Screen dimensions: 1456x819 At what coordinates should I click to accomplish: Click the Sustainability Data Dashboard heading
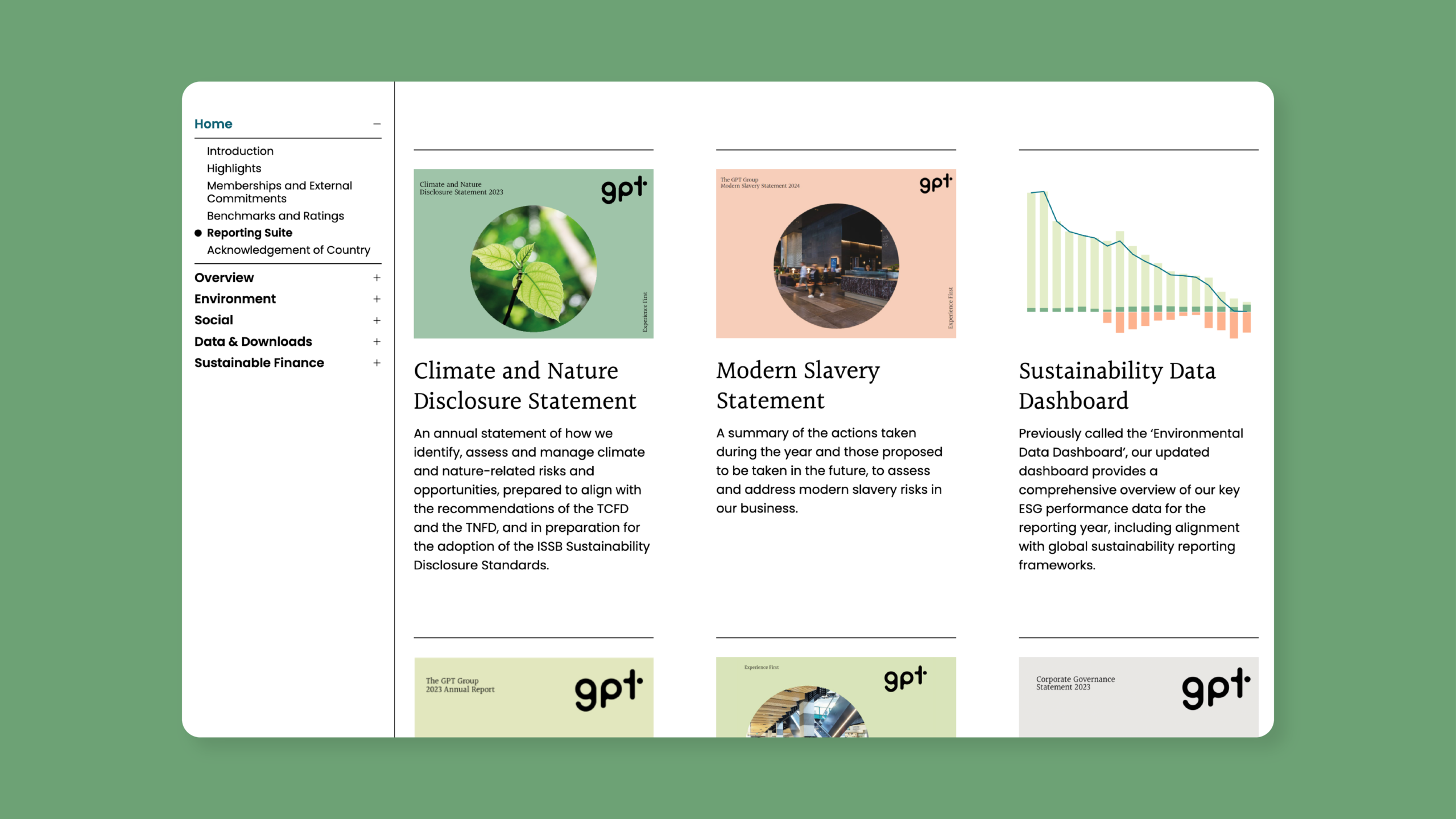coord(1116,386)
